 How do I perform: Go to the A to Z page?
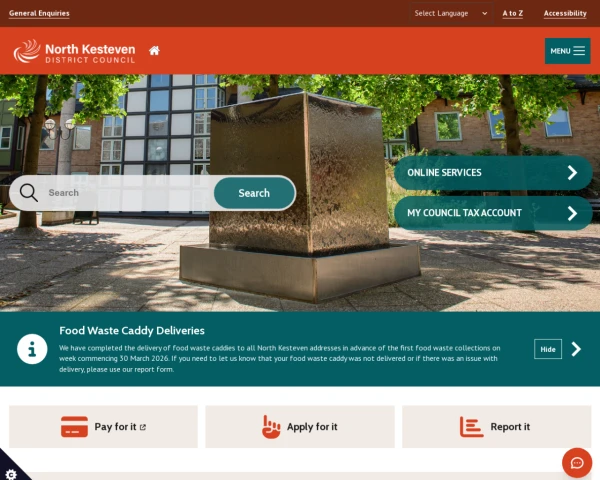pos(512,13)
